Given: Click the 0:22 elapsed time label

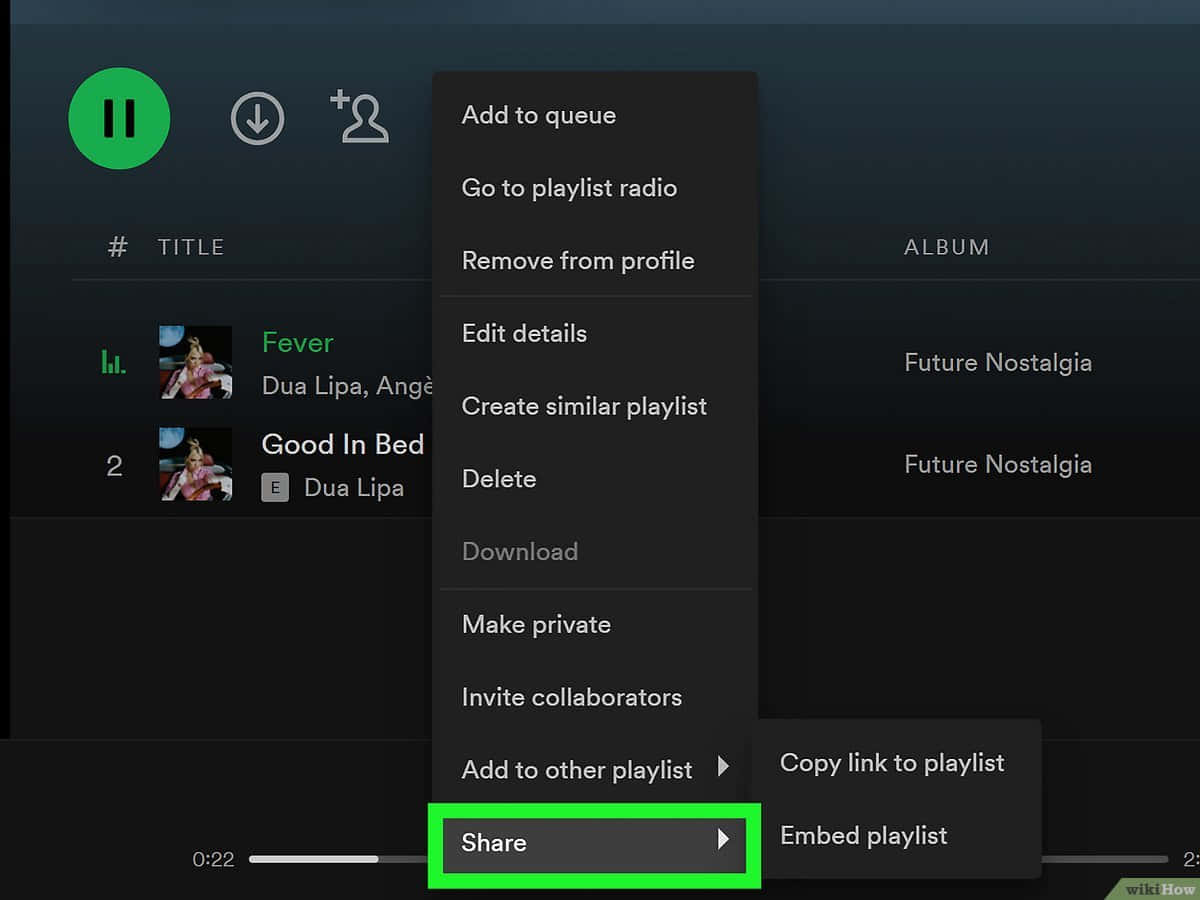Looking at the screenshot, I should [213, 860].
